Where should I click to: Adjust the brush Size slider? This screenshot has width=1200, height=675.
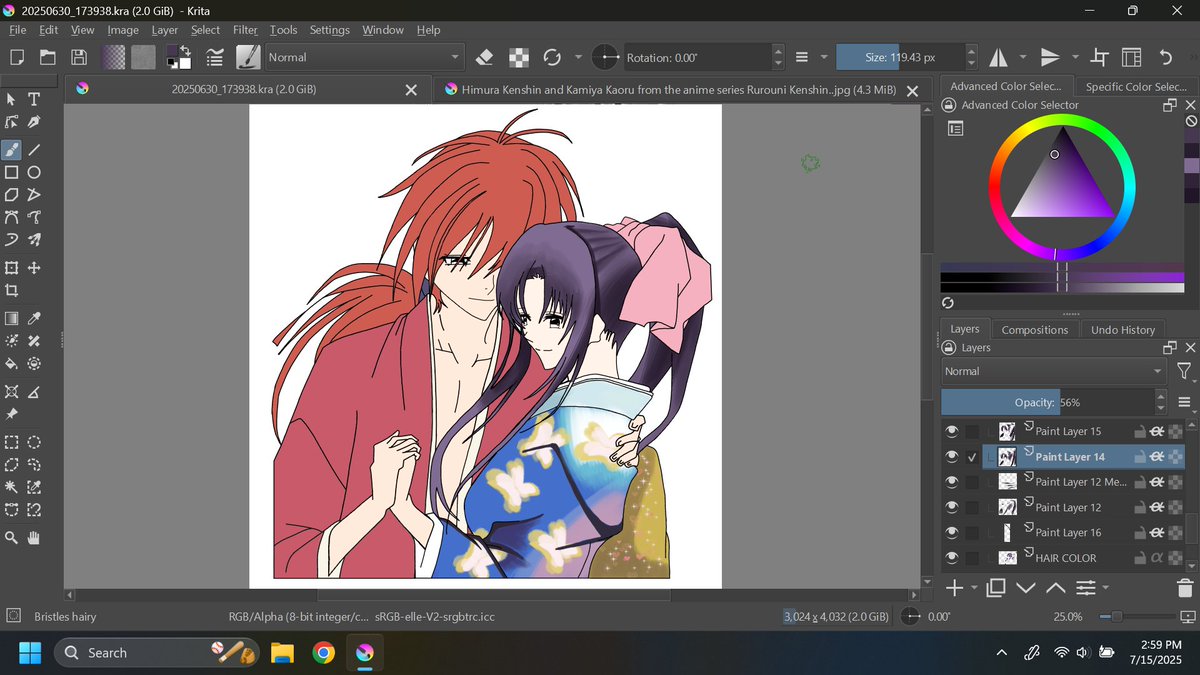[900, 57]
